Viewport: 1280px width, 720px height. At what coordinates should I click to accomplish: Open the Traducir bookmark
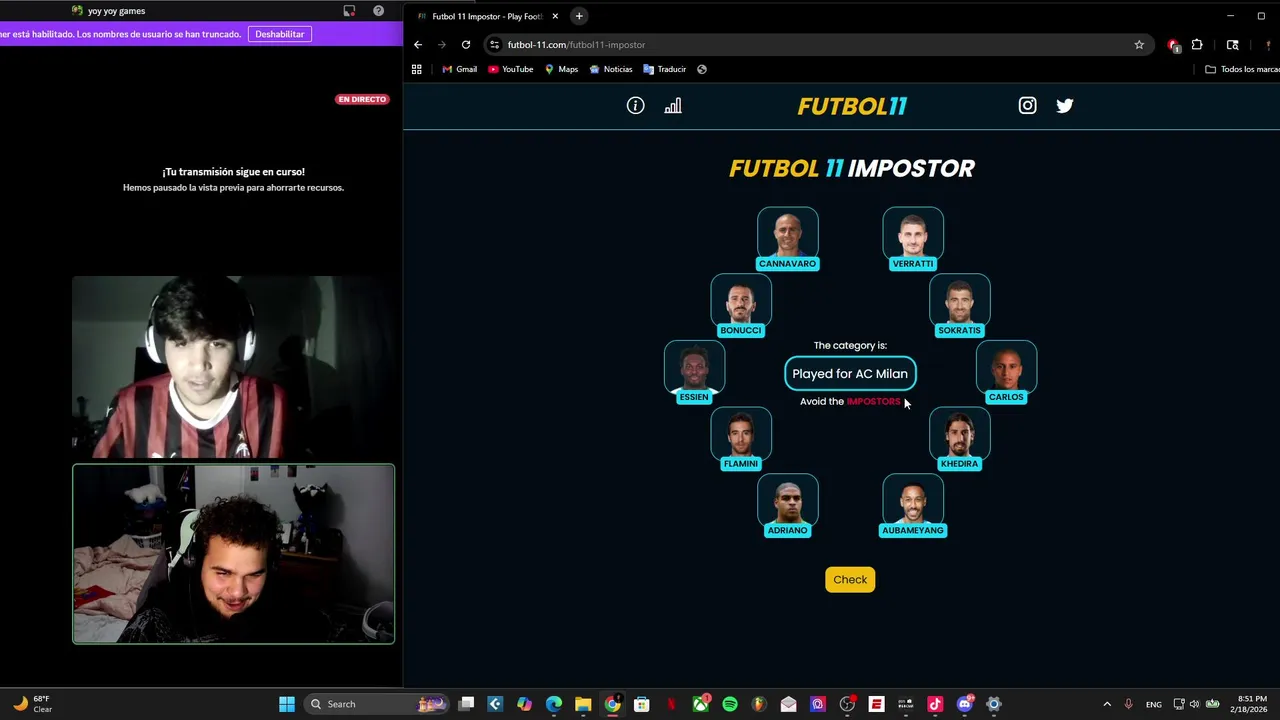[x=665, y=69]
